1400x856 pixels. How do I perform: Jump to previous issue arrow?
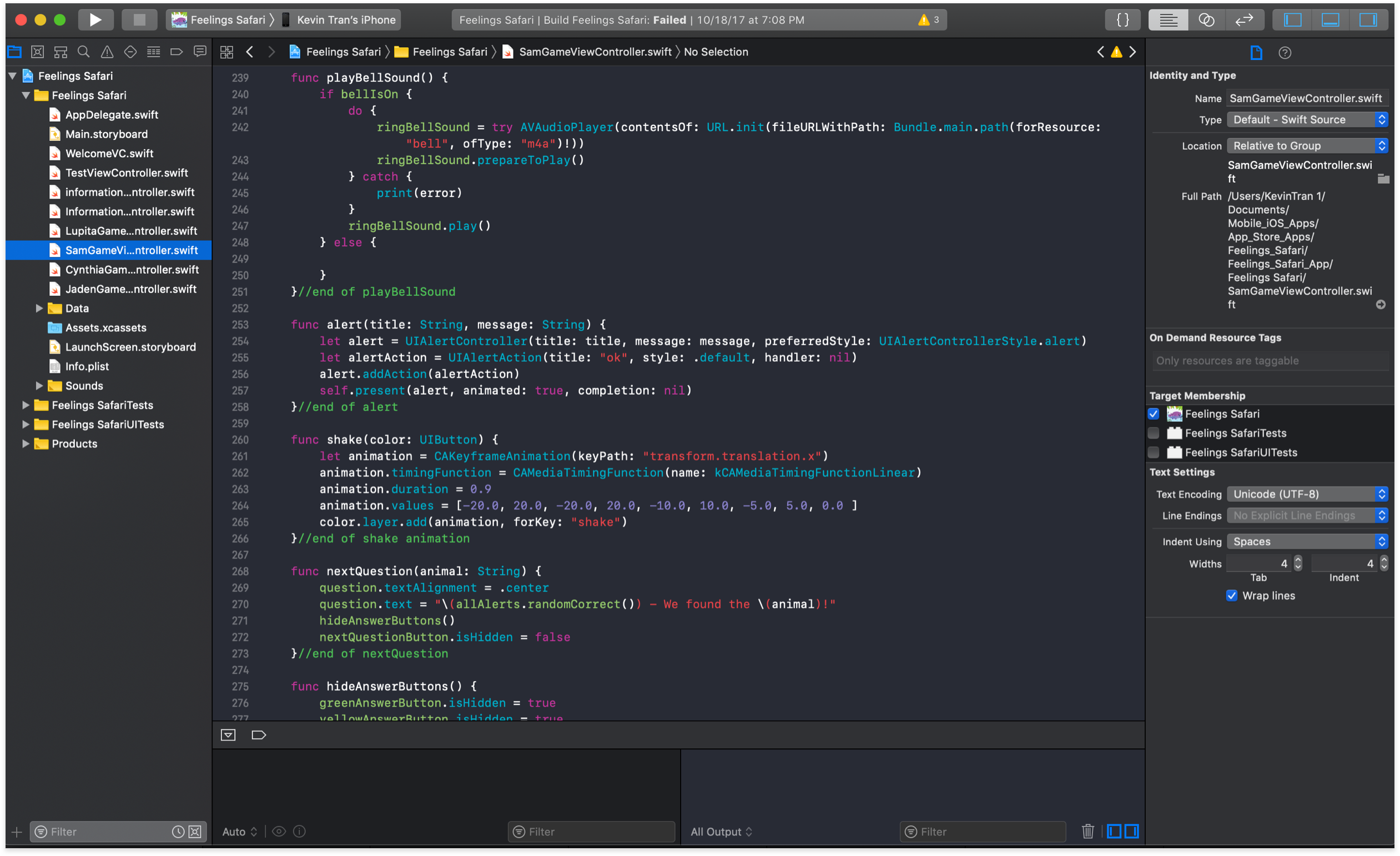[1101, 52]
